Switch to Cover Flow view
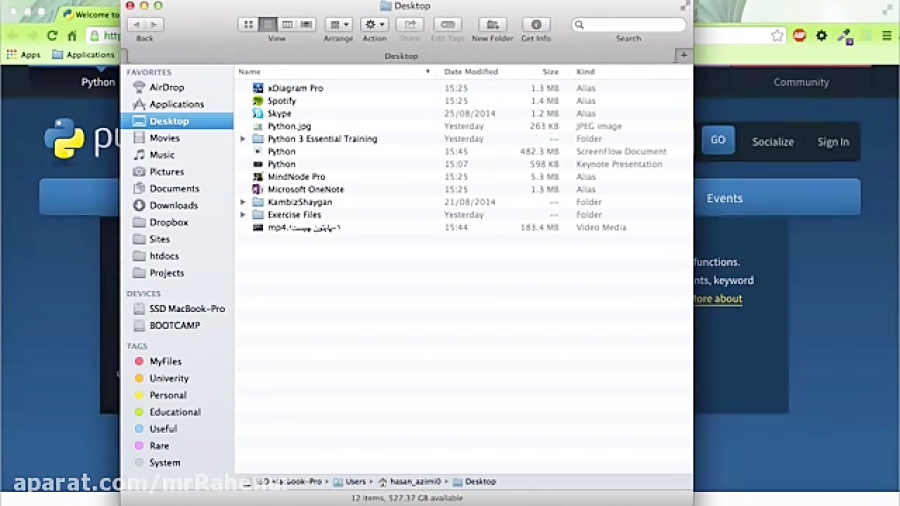This screenshot has height=506, width=900. click(306, 24)
